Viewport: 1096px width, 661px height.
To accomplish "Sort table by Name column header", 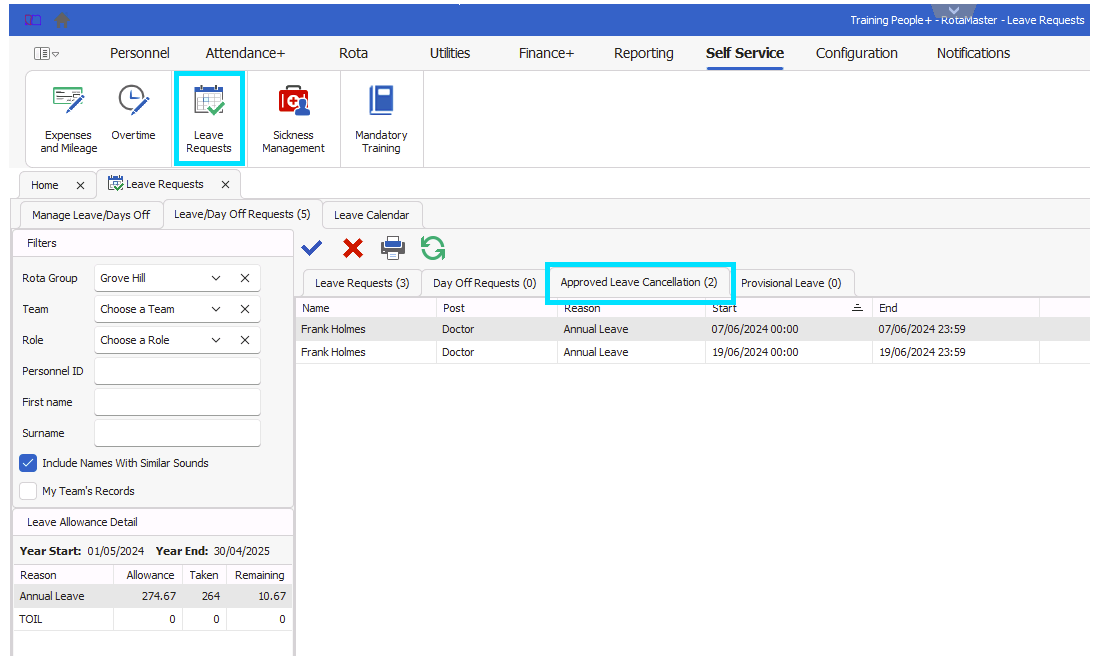I will 366,308.
